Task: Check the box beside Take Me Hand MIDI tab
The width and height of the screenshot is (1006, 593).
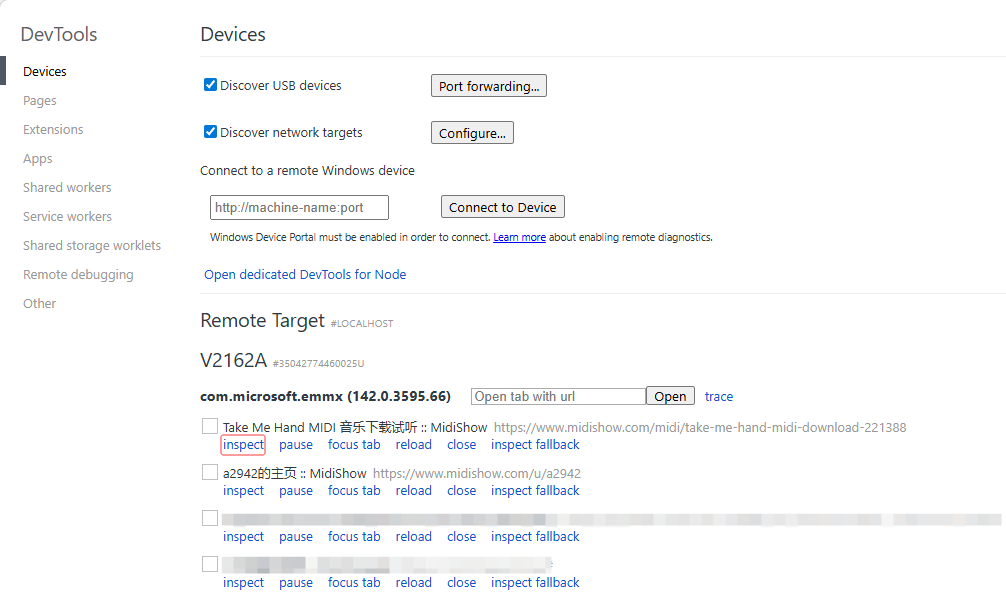Action: (210, 427)
